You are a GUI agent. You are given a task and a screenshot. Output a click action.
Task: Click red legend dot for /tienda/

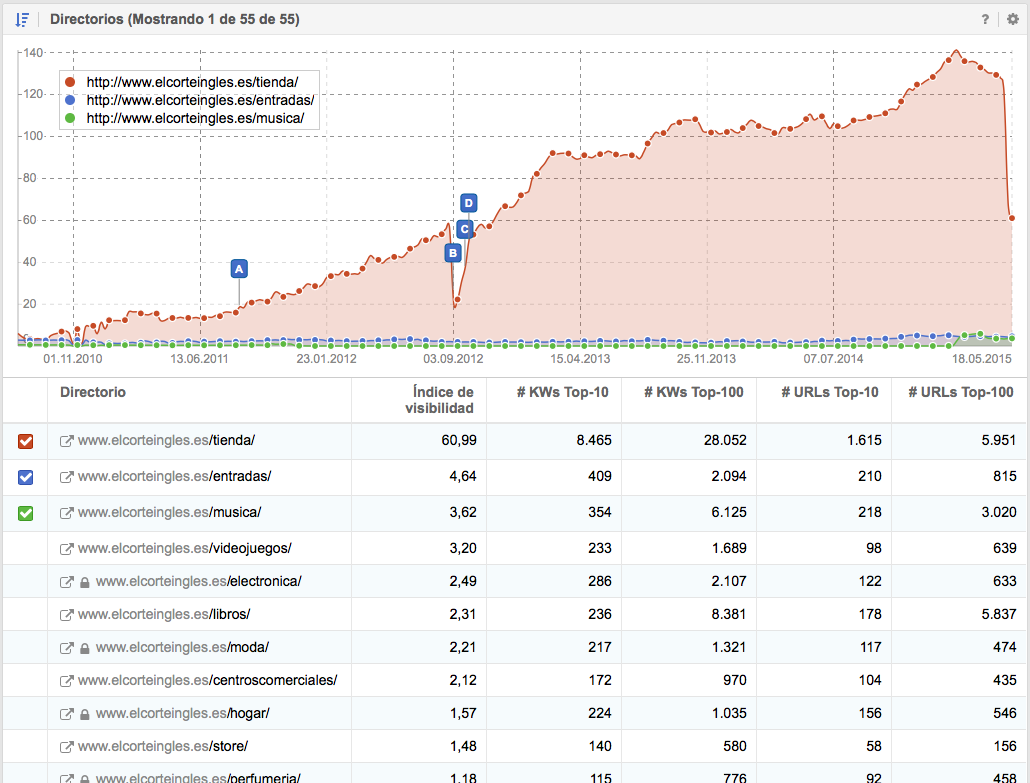(69, 82)
